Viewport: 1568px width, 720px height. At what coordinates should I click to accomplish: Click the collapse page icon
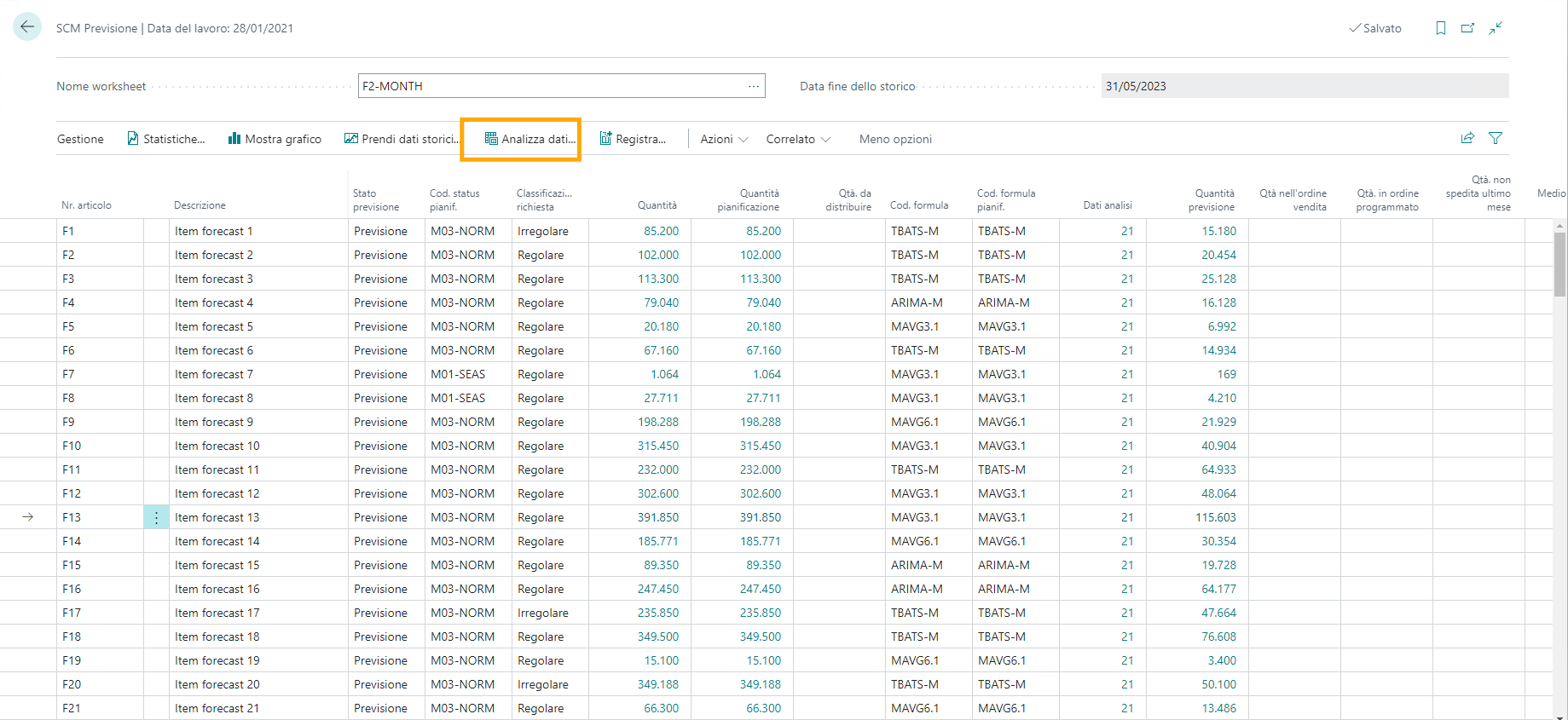pos(1496,28)
